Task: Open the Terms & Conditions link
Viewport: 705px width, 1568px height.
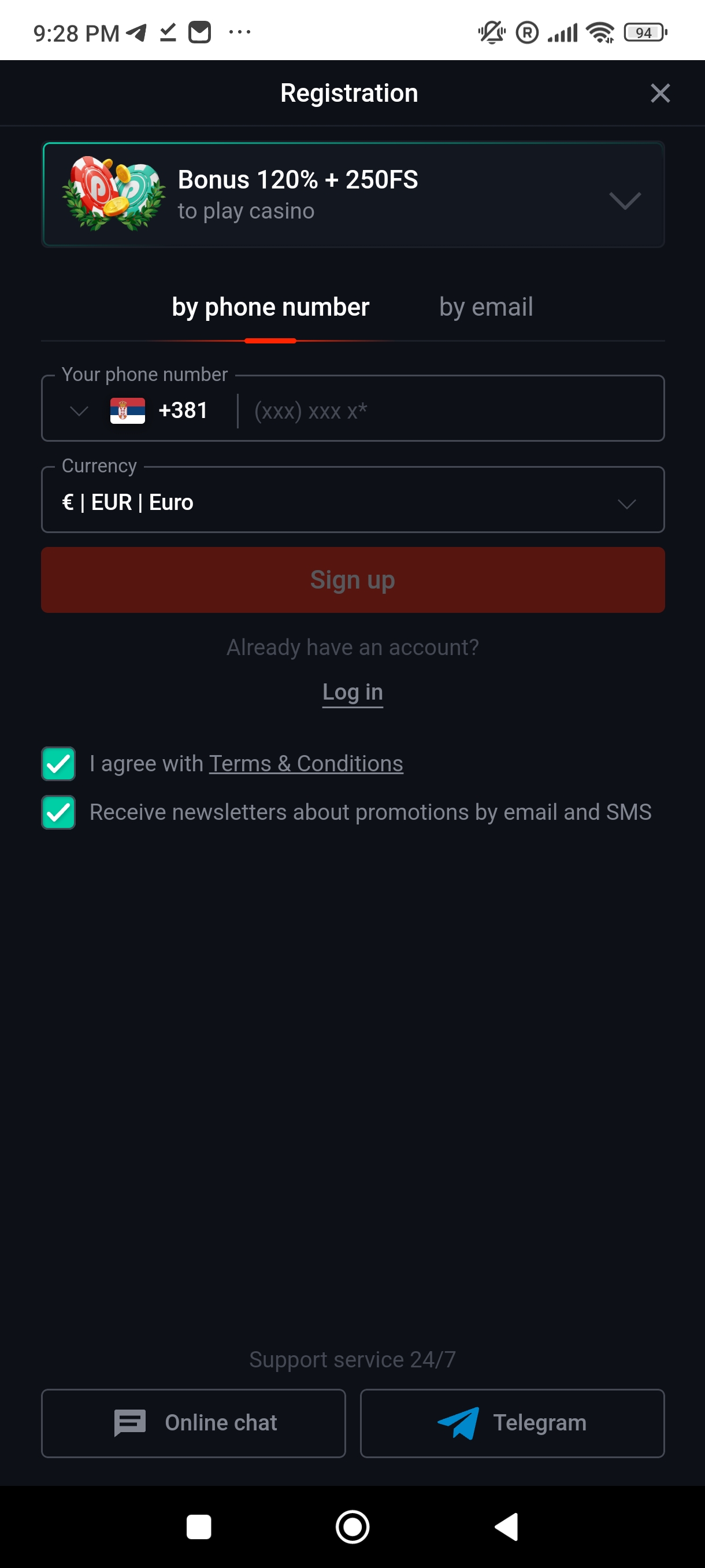Action: point(306,763)
